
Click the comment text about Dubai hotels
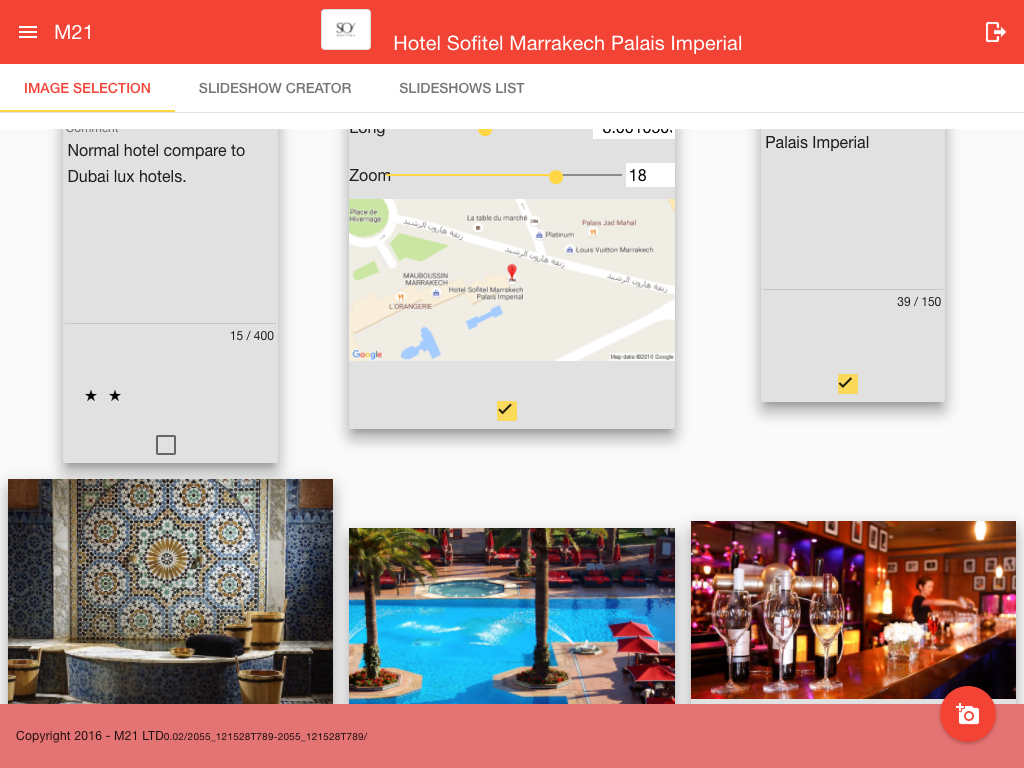pos(156,163)
